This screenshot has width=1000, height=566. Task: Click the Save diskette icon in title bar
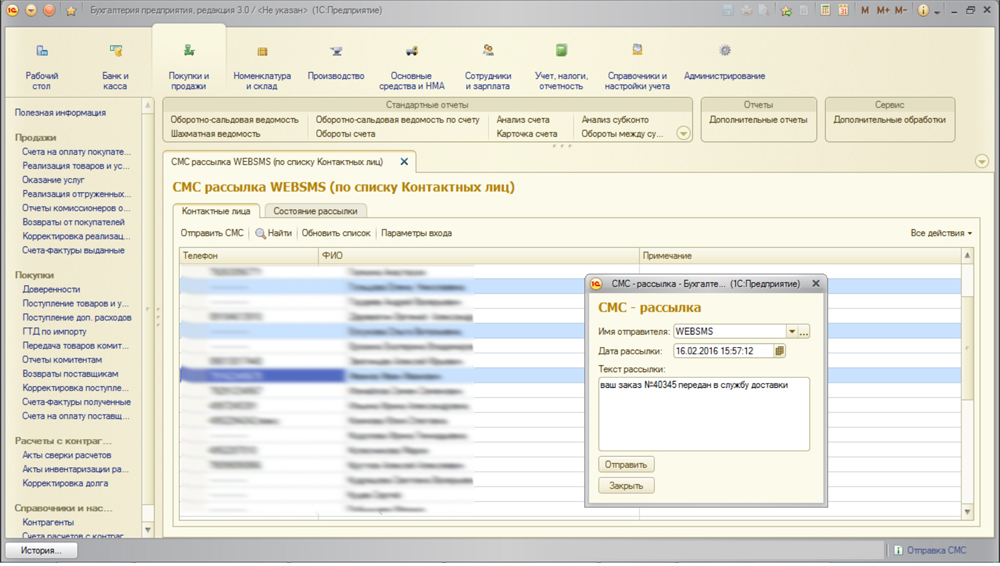tap(728, 10)
